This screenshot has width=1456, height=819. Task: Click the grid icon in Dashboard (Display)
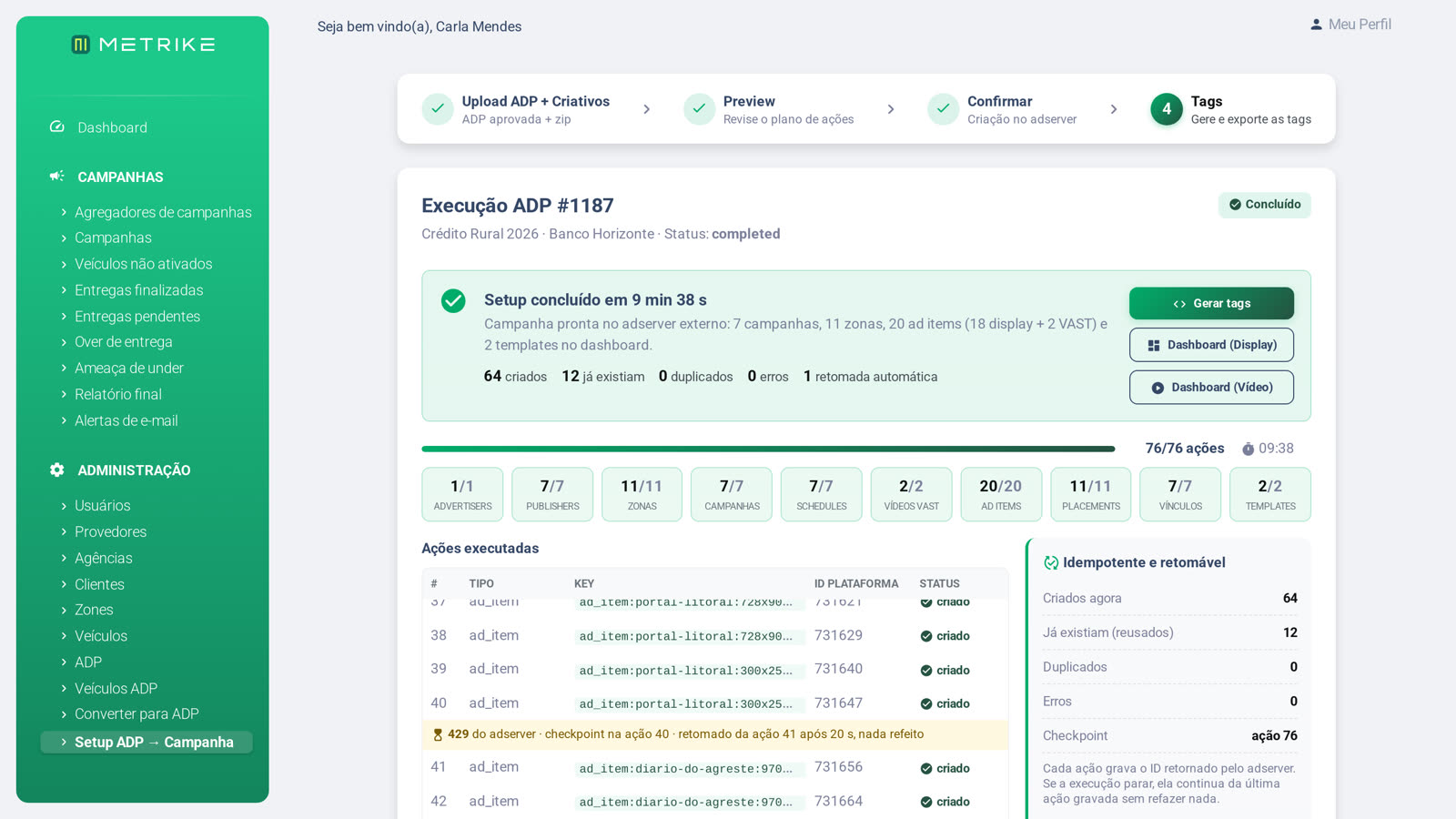tap(1154, 346)
